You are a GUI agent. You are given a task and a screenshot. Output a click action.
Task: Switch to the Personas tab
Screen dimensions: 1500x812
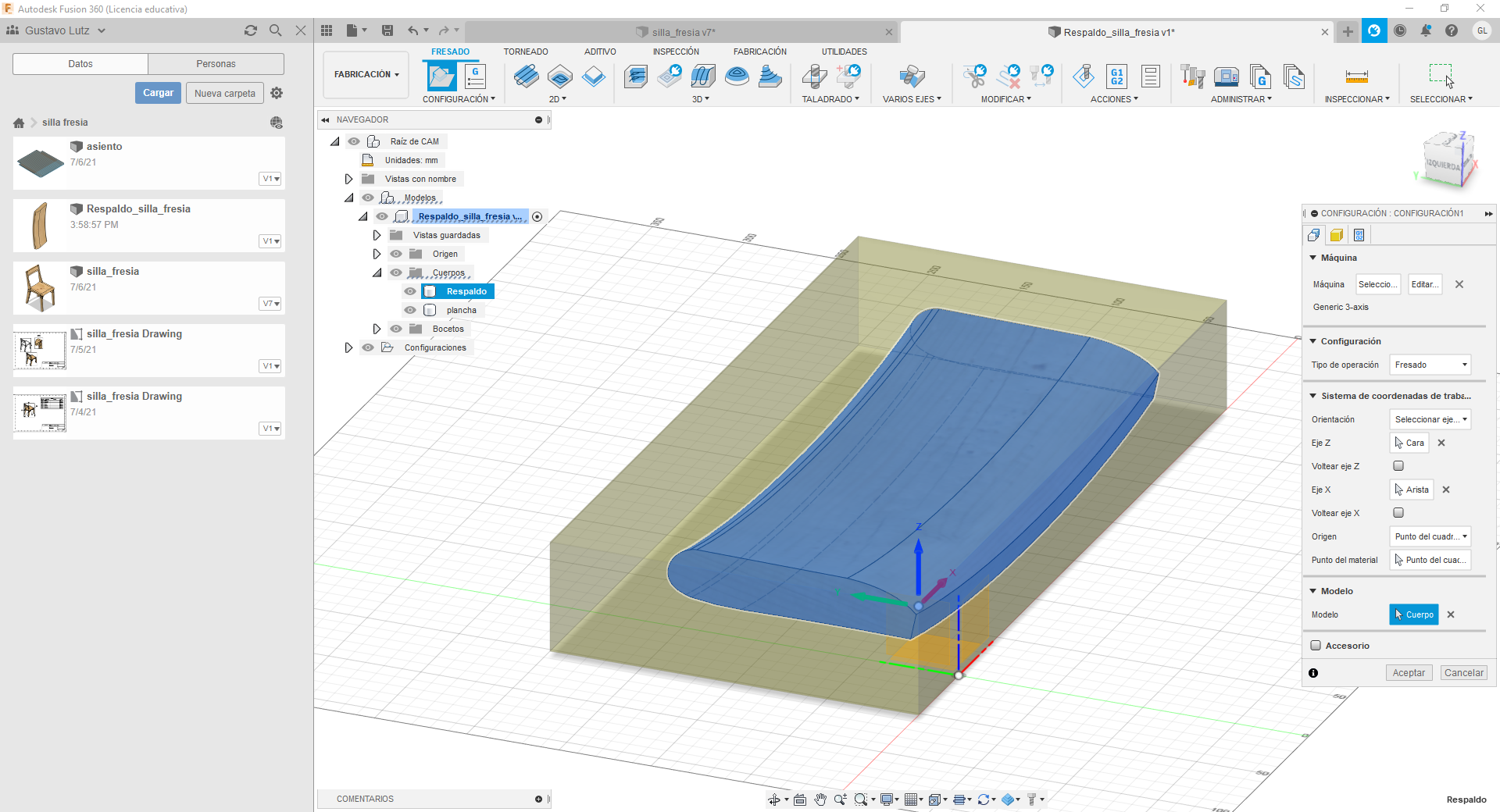tap(216, 64)
